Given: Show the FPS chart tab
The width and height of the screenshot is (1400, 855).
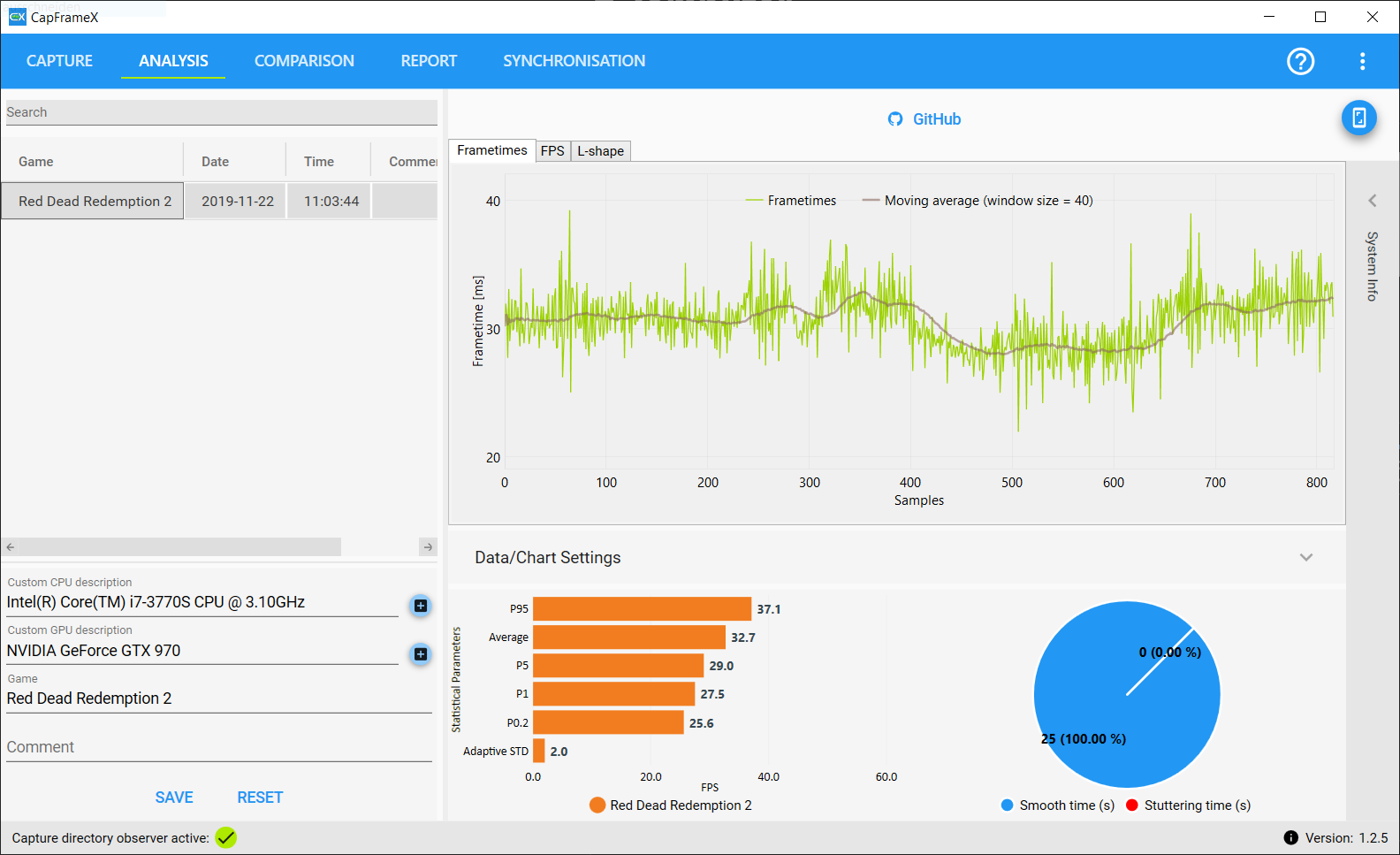Looking at the screenshot, I should tap(552, 151).
